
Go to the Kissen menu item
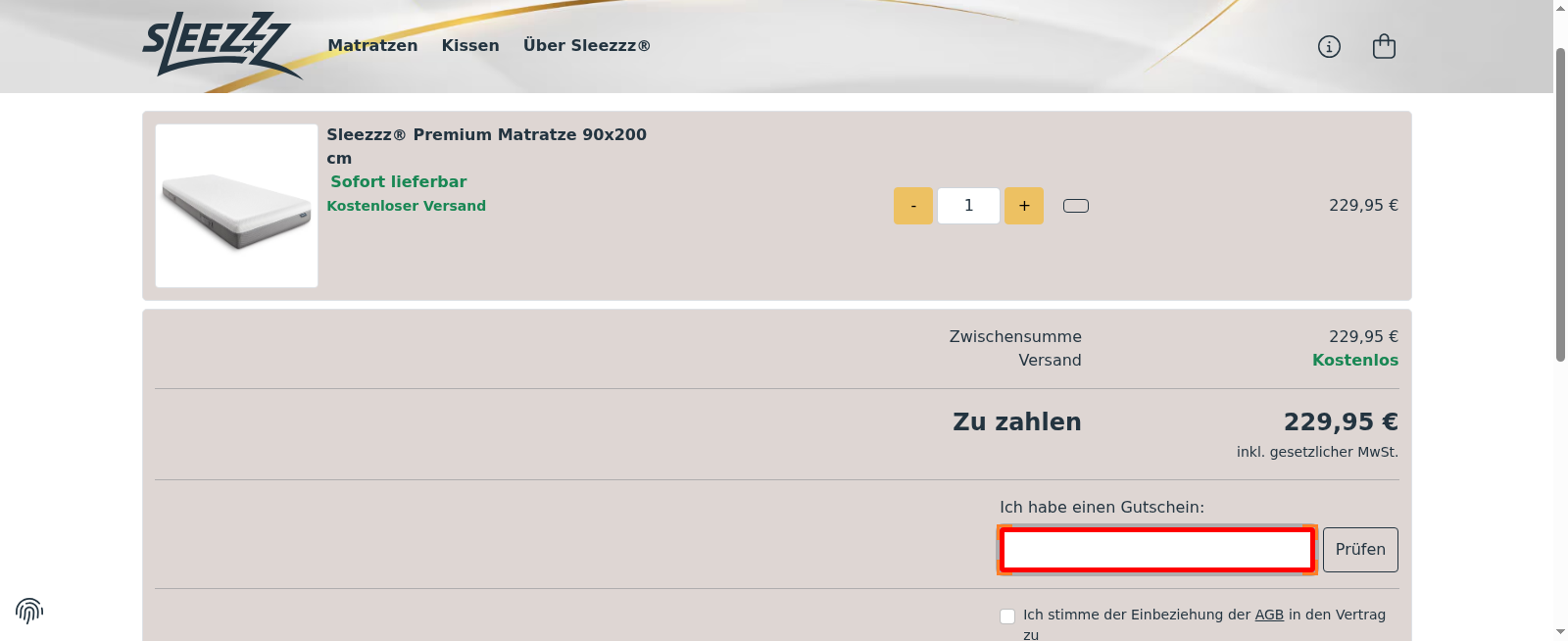[x=470, y=46]
